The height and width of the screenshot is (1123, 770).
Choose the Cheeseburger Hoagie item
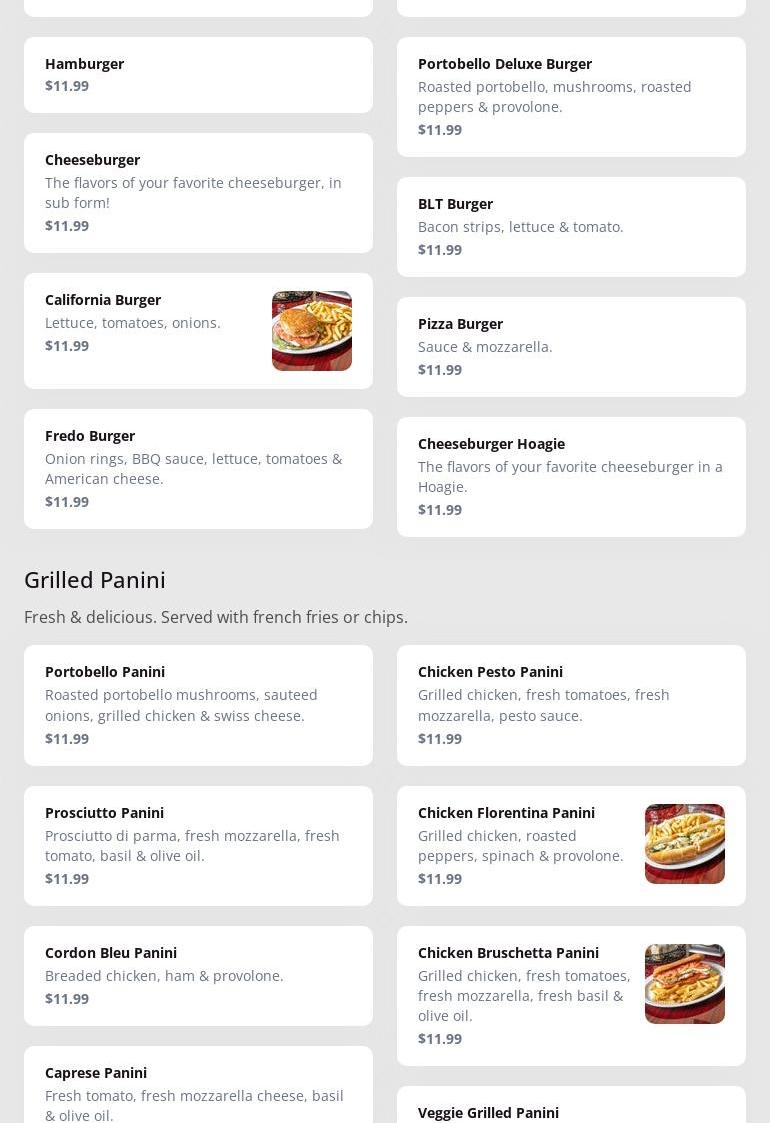571,477
